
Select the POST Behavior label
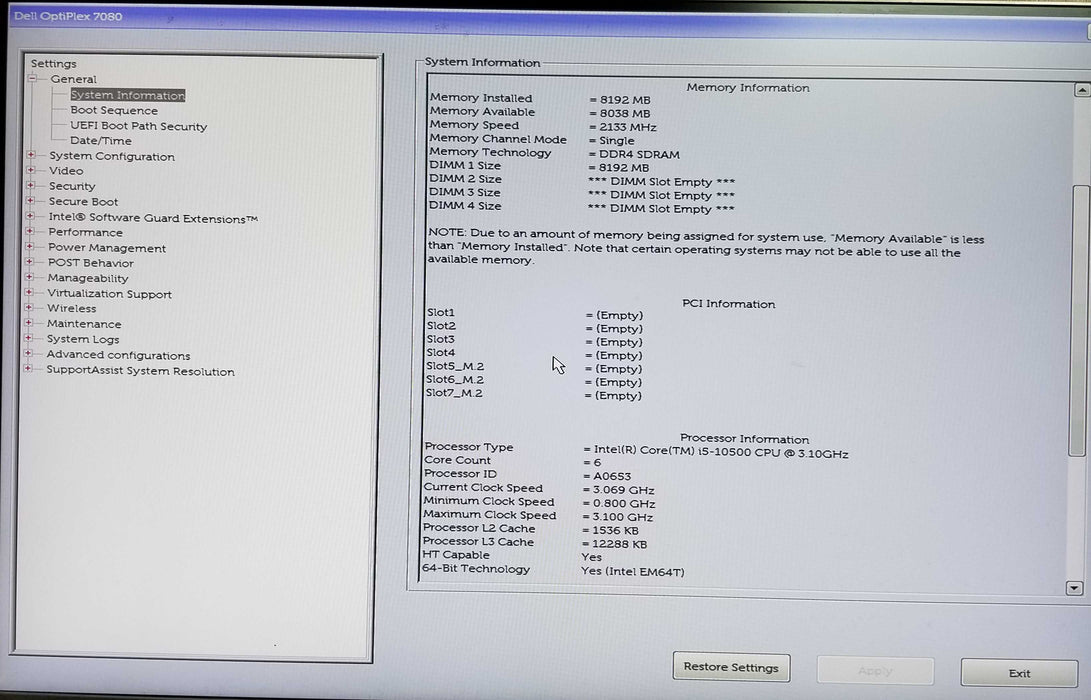point(90,263)
